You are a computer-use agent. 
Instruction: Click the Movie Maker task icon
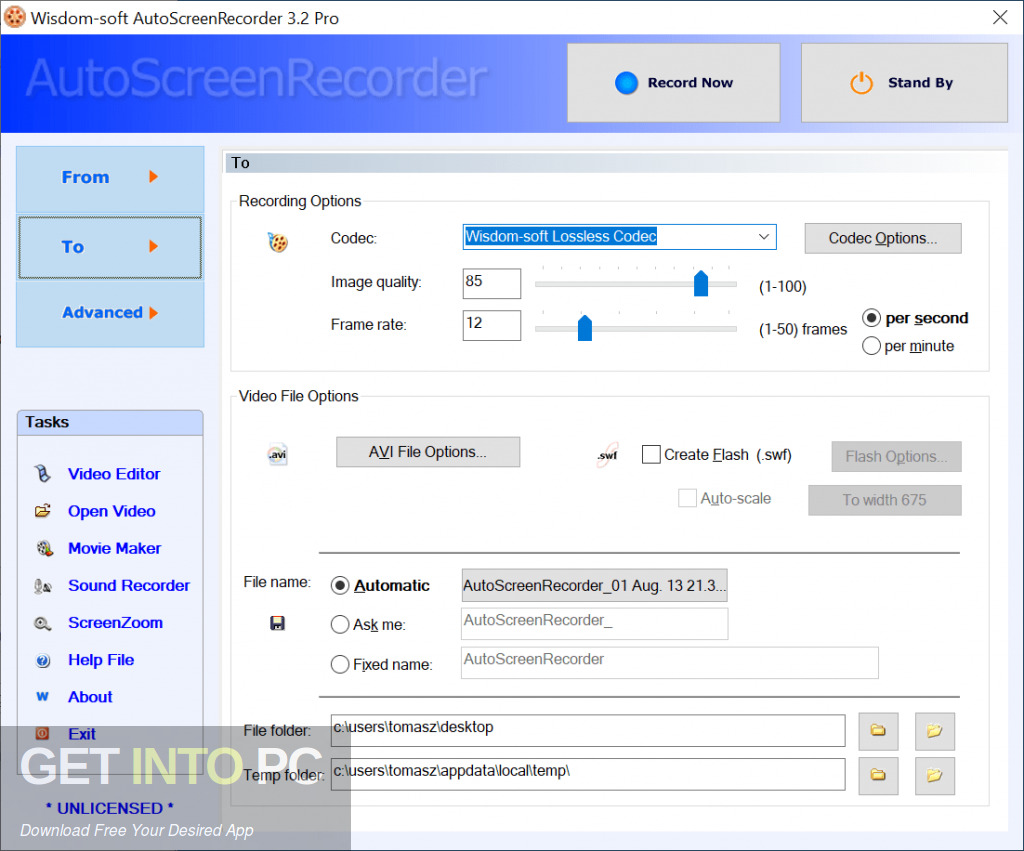[x=44, y=548]
